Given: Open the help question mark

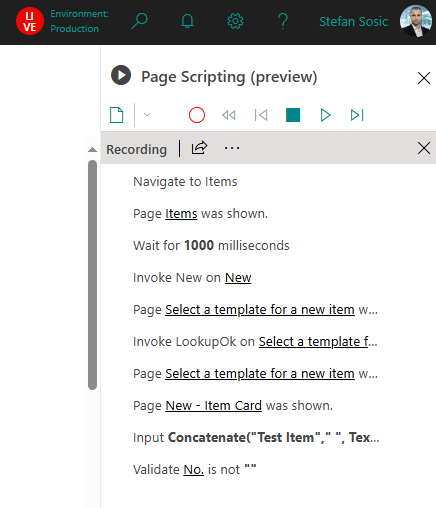Looking at the screenshot, I should pos(283,21).
